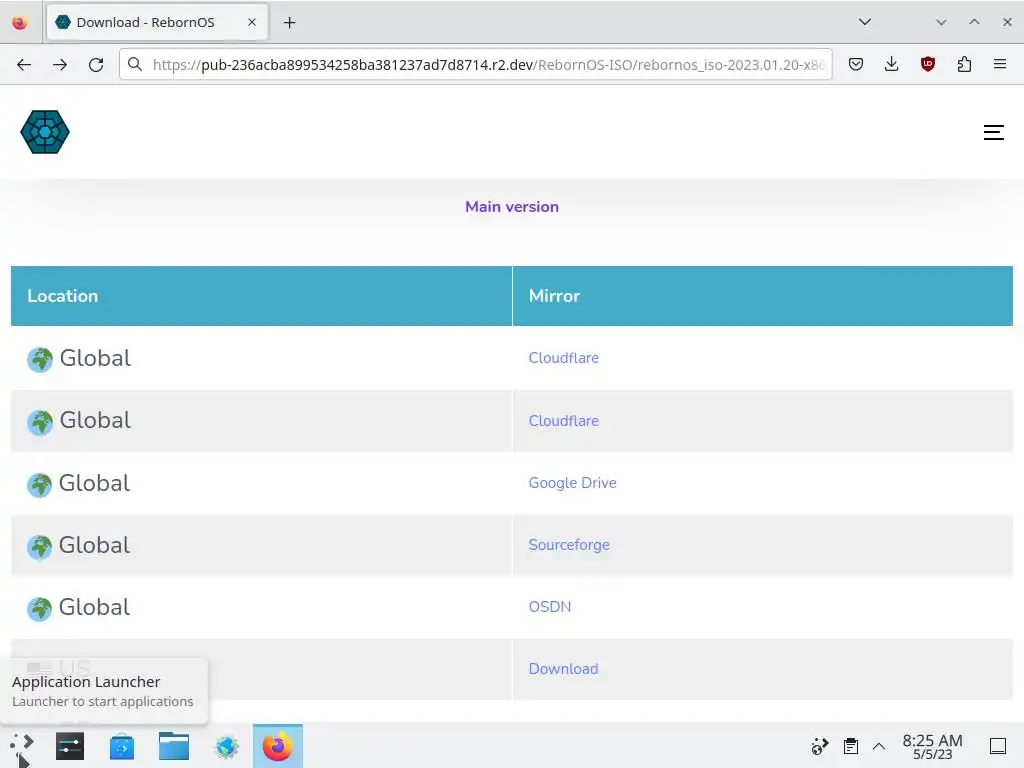The height and width of the screenshot is (768, 1024).
Task: Expand hidden system tray icons
Action: click(879, 746)
